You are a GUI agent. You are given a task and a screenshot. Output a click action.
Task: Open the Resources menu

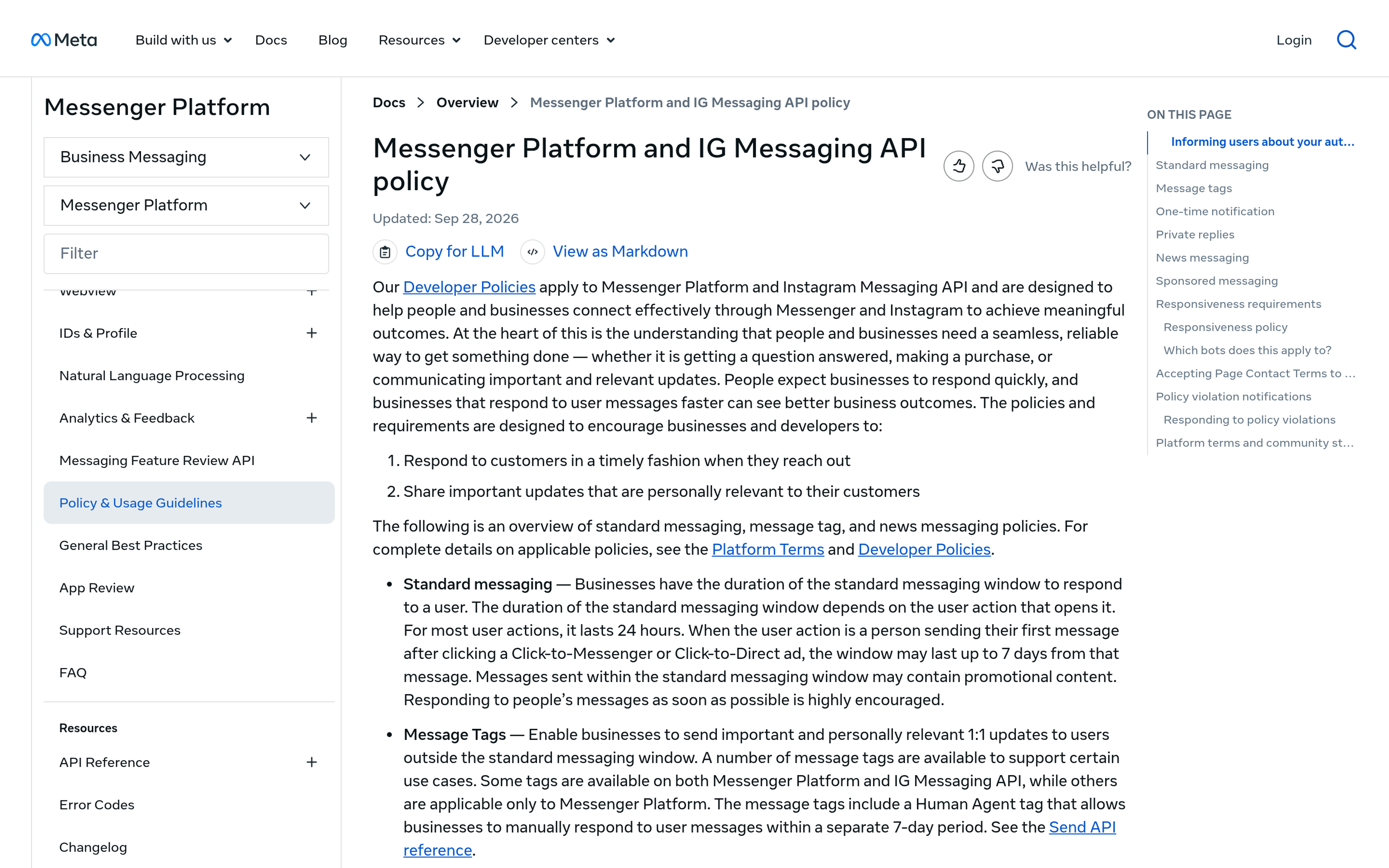click(x=420, y=40)
